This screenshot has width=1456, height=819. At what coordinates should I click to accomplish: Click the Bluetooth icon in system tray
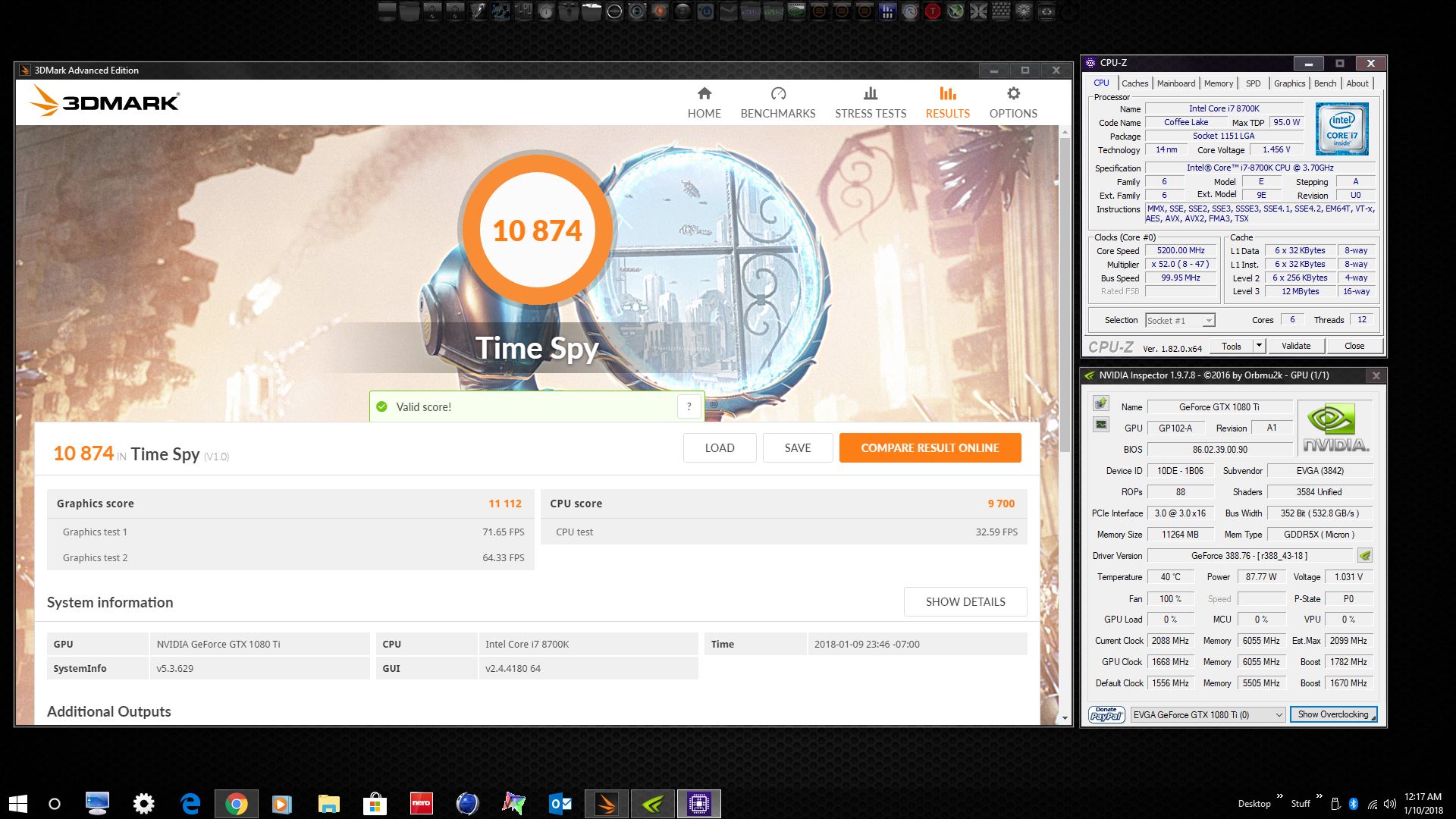tap(1354, 804)
